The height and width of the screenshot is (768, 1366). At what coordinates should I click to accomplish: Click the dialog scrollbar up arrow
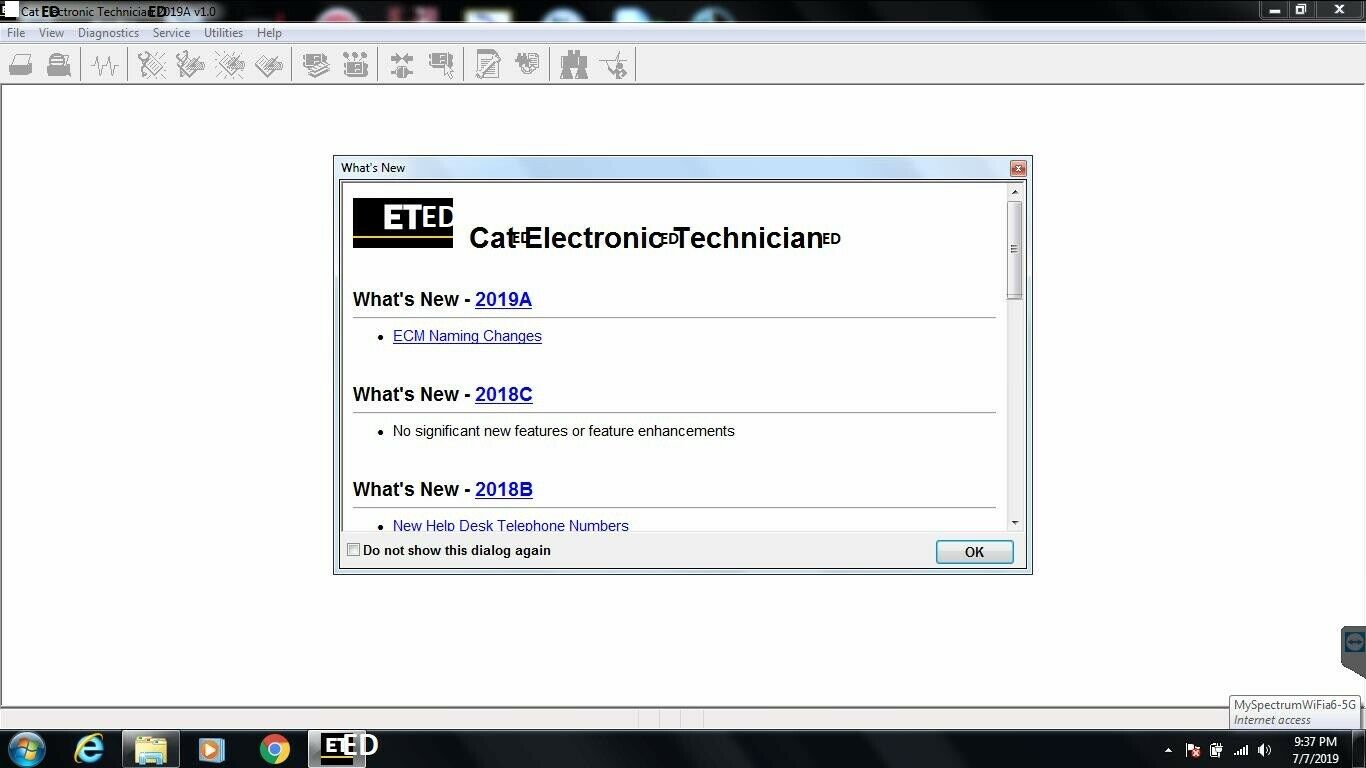click(x=1015, y=192)
